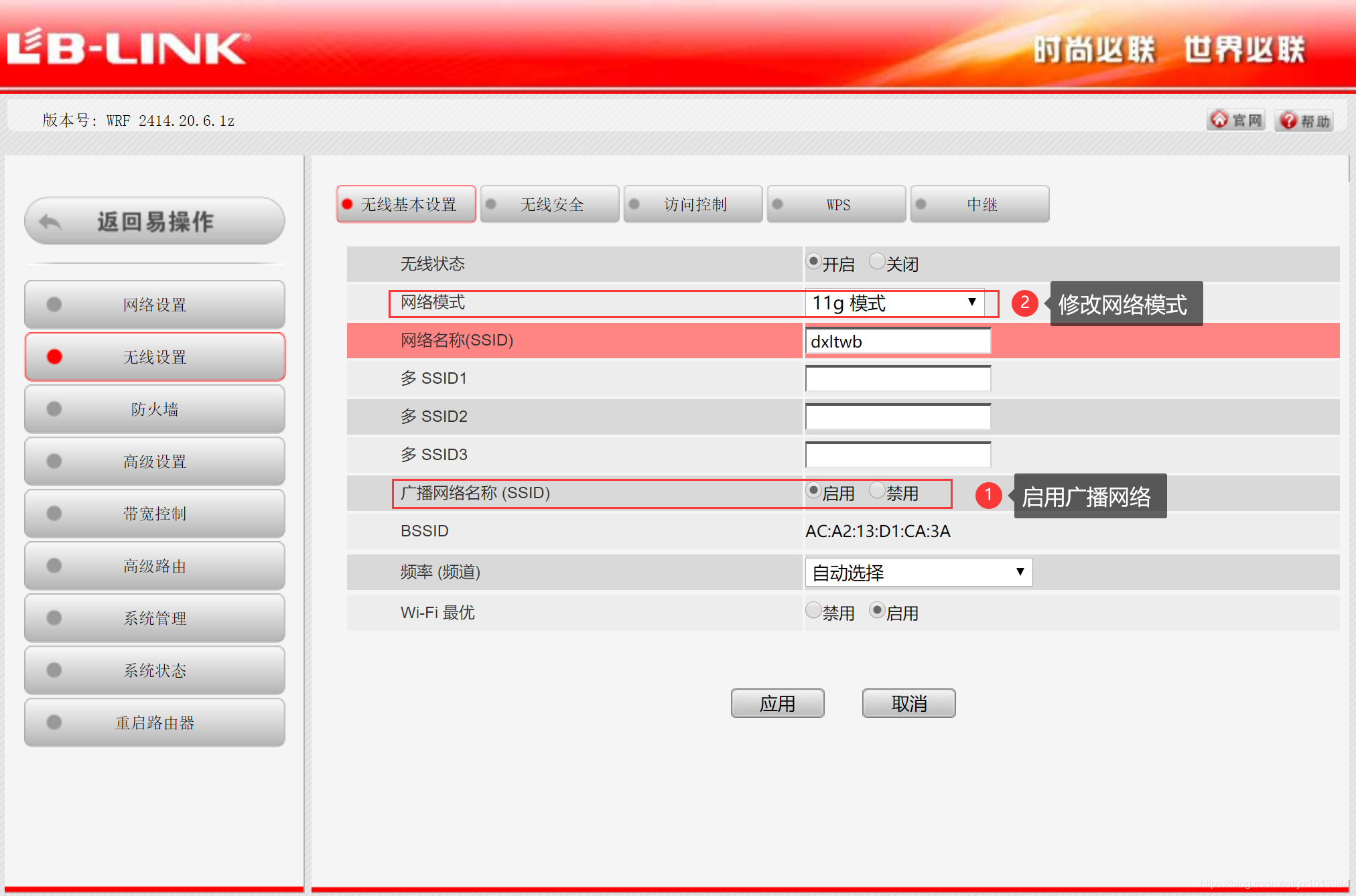Viewport: 1356px width, 896px height.
Task: Select 禁用 radio for Wi-Fi 最优
Action: point(813,610)
